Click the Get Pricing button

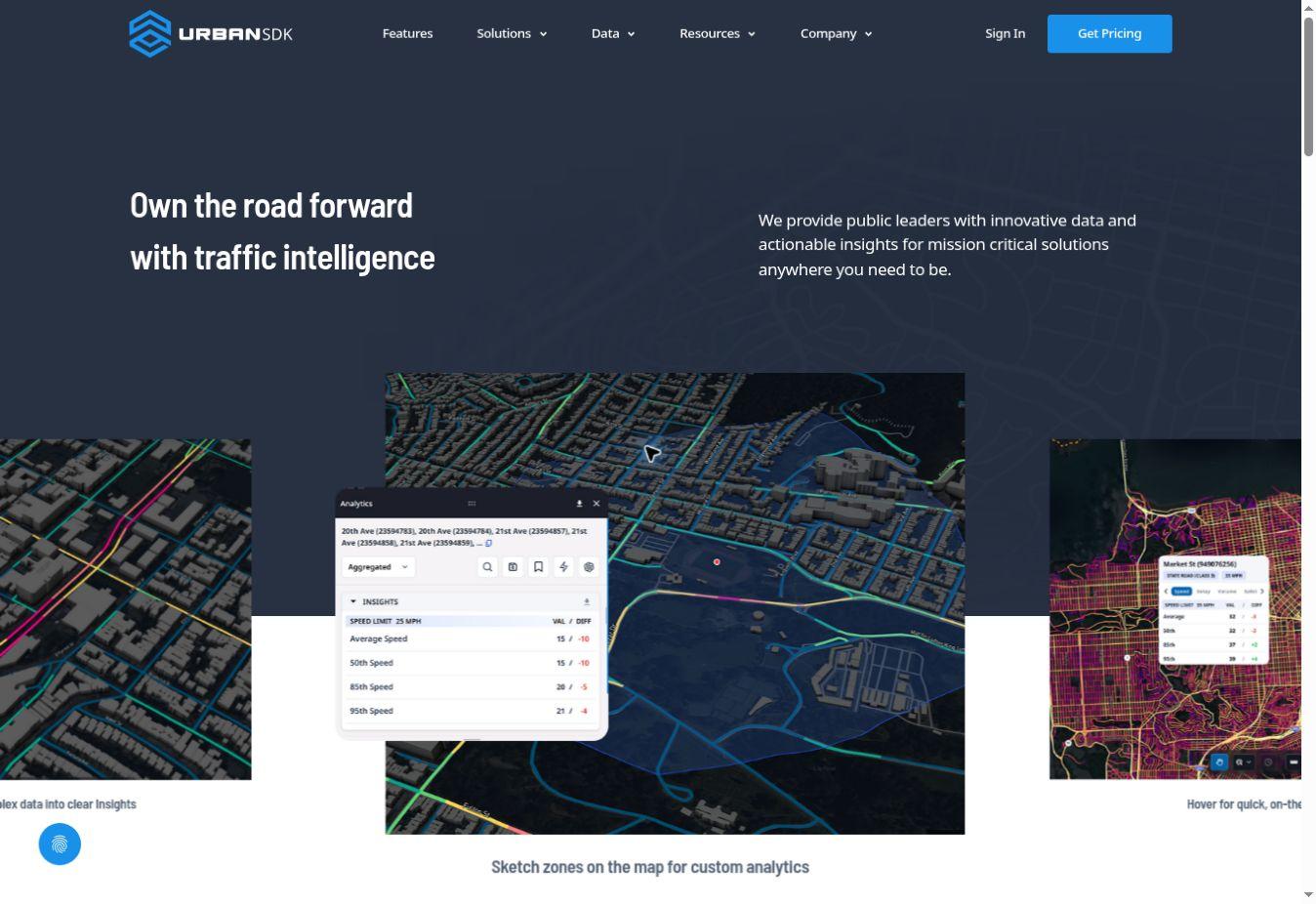click(x=1109, y=33)
